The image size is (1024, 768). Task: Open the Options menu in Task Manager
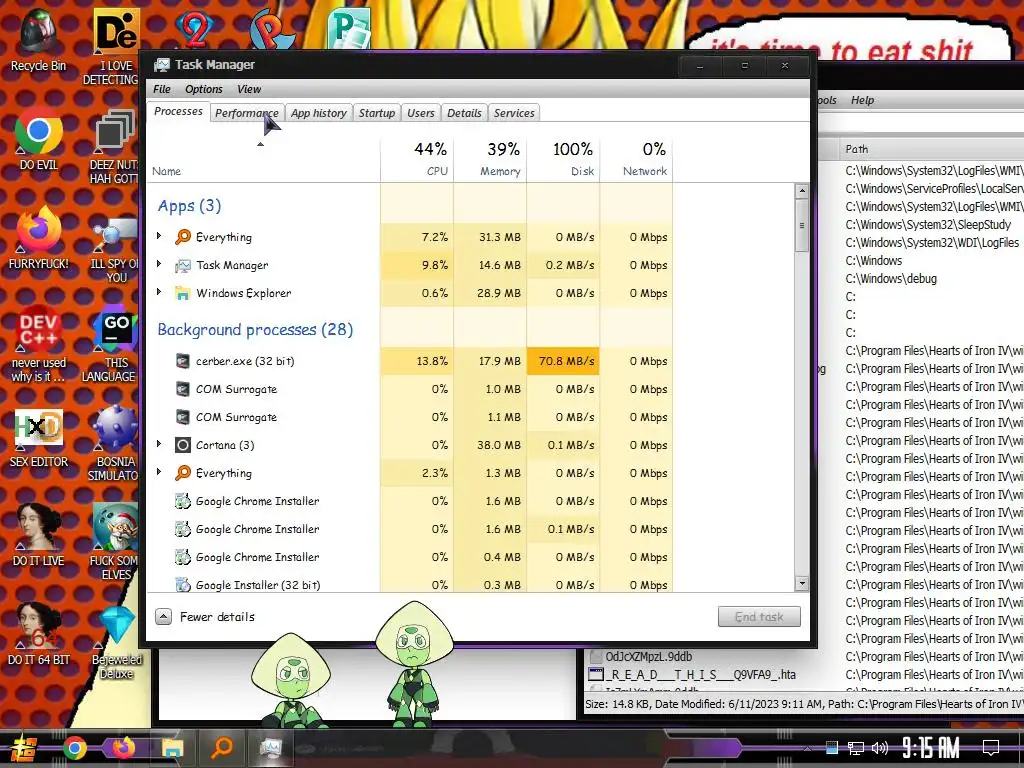[x=204, y=89]
